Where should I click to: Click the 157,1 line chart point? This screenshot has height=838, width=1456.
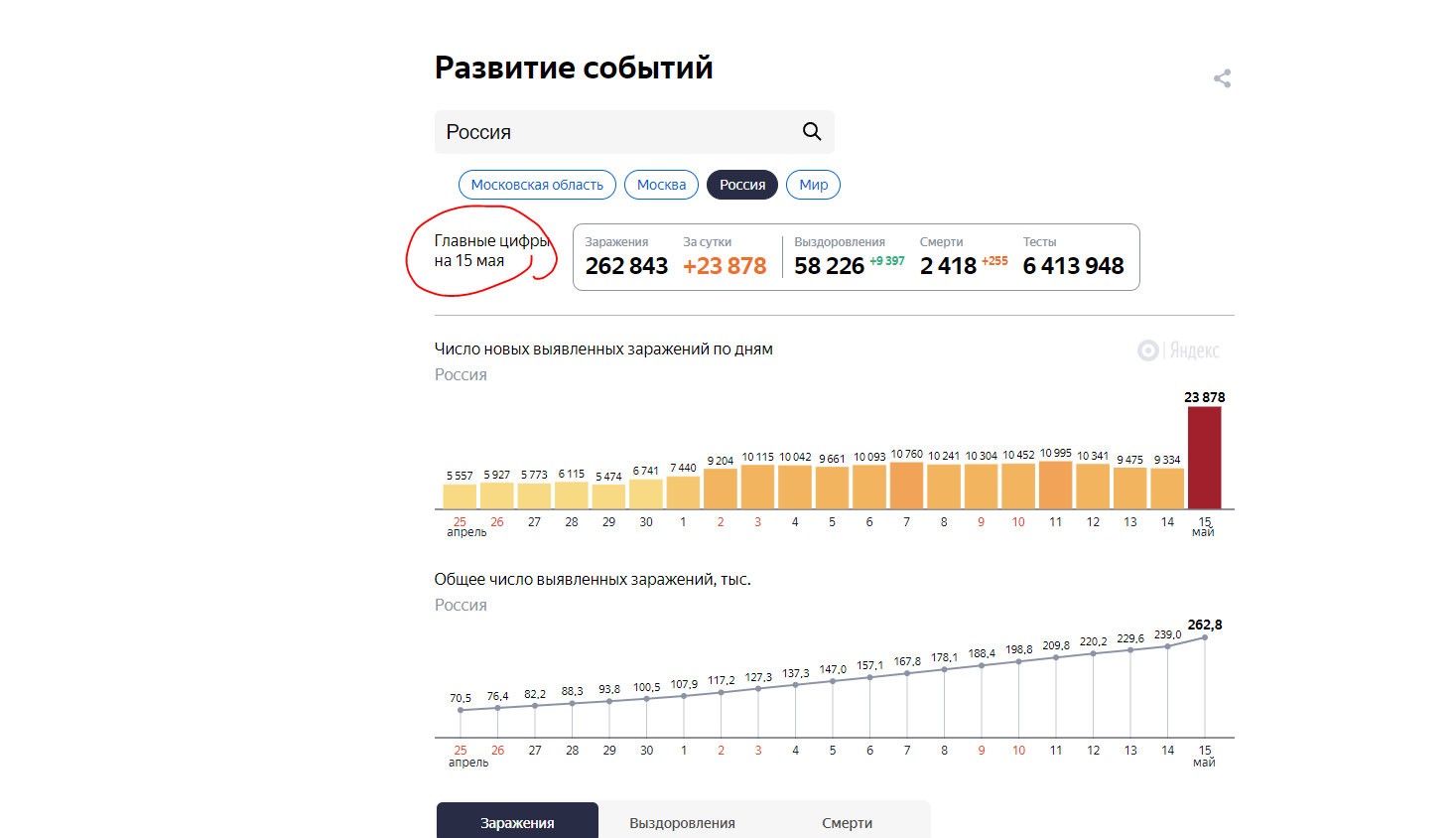point(869,677)
